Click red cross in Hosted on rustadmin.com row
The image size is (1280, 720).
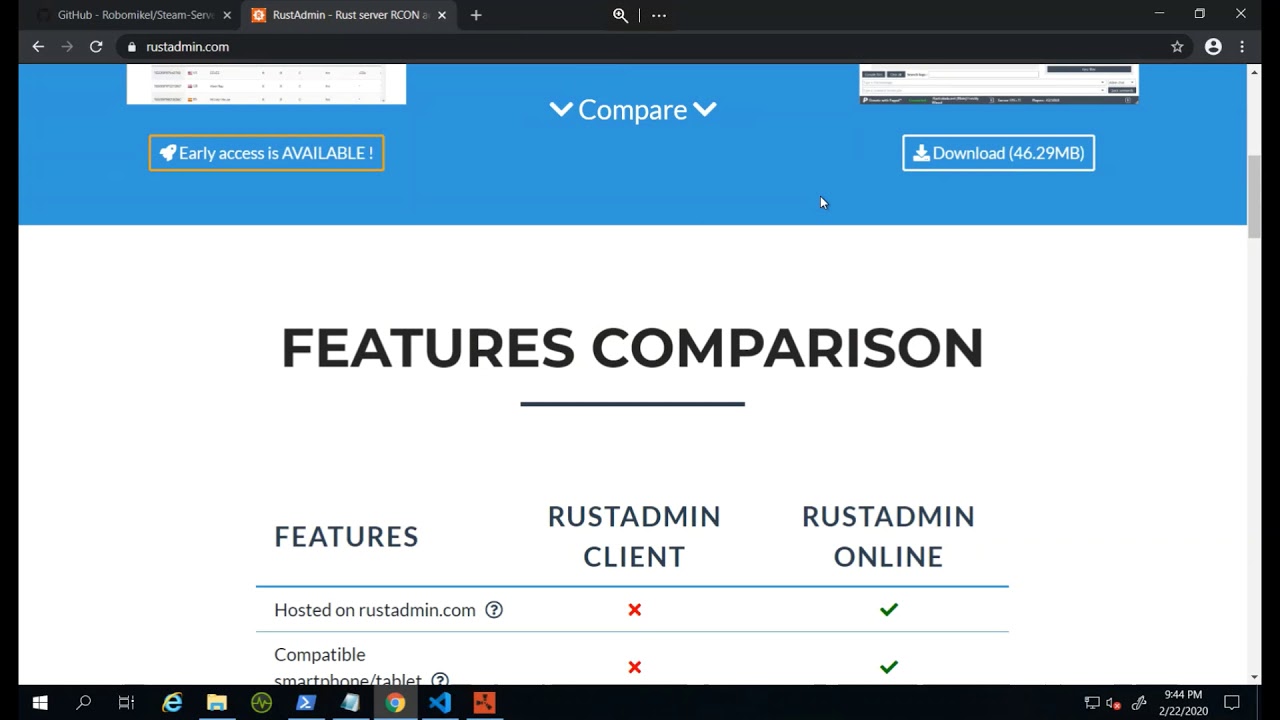[634, 610]
